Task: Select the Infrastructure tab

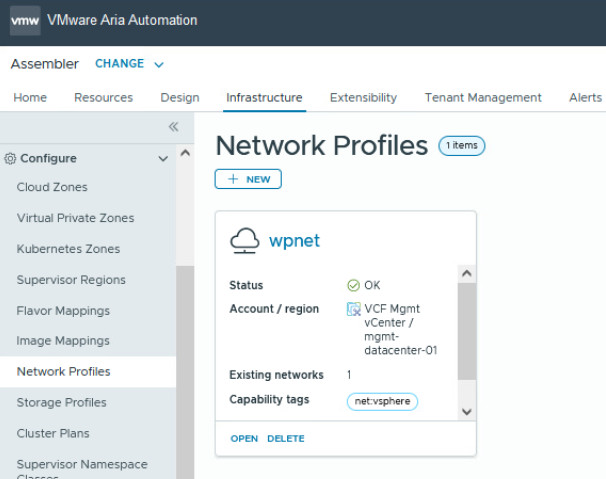Action: point(264,97)
